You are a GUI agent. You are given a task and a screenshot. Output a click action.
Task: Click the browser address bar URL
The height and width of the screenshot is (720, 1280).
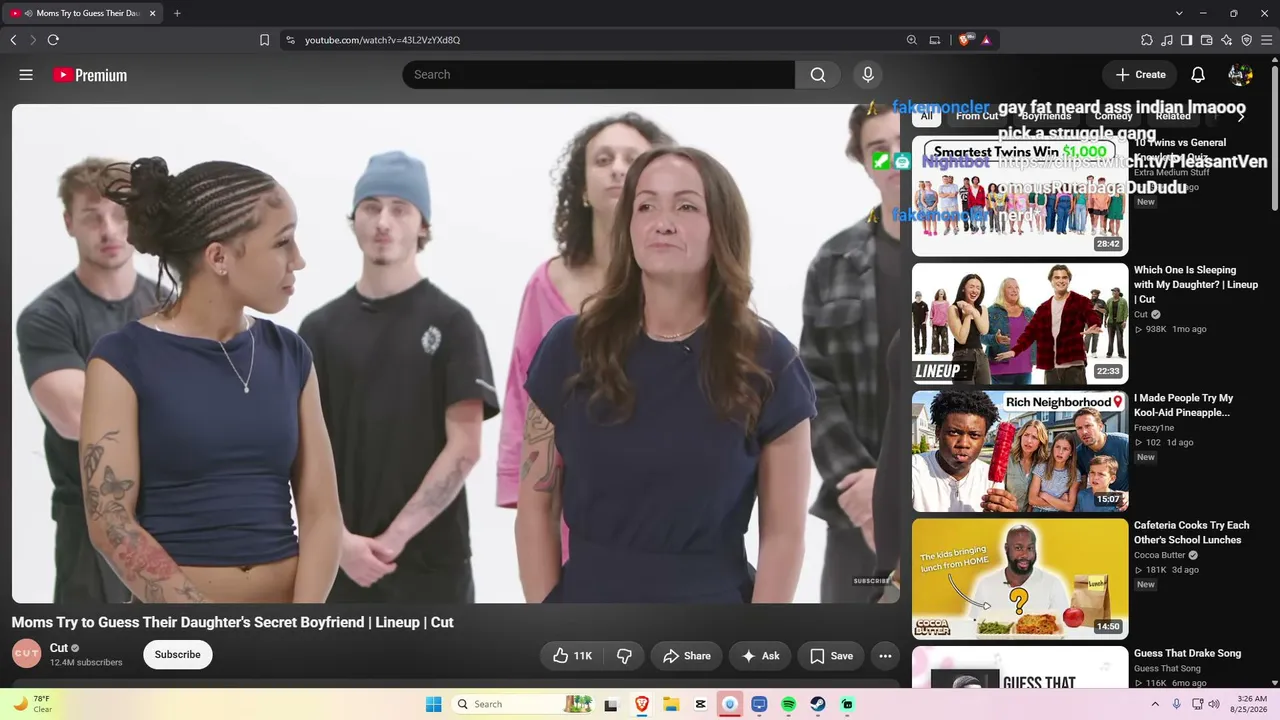coord(383,40)
